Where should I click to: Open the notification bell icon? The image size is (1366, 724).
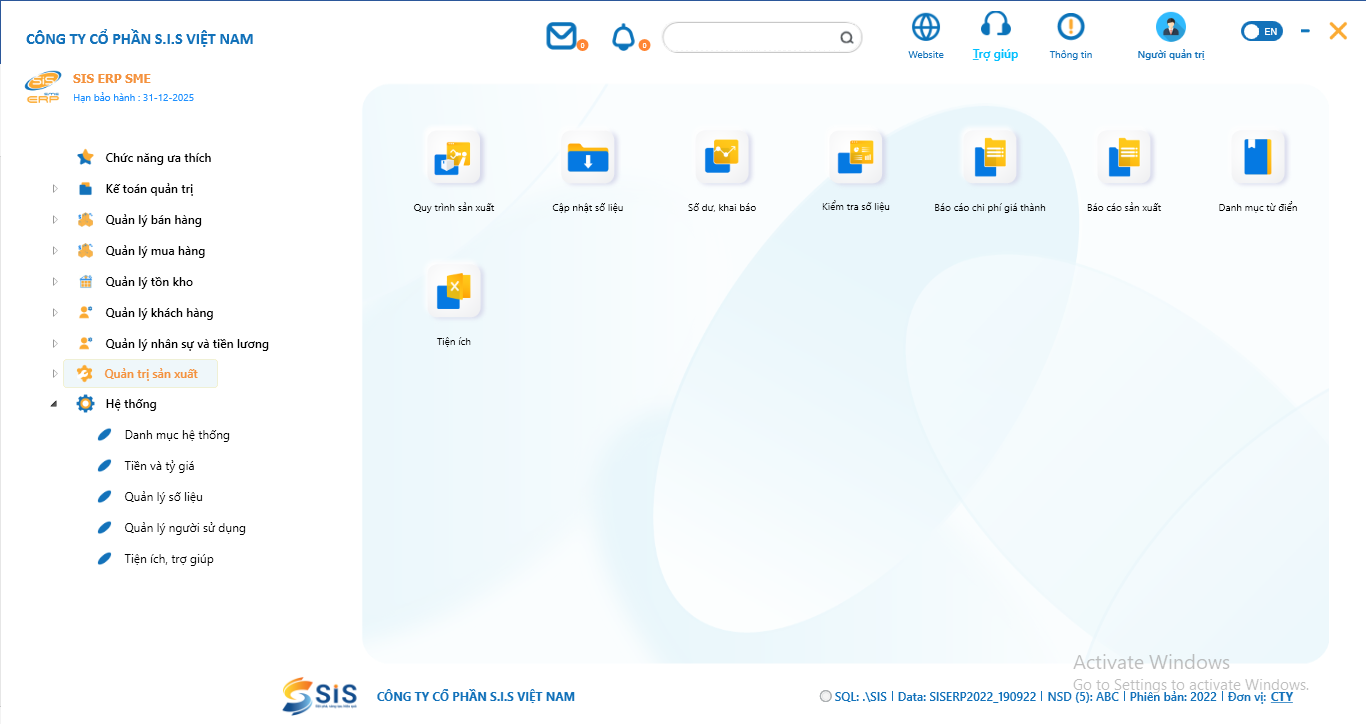pos(624,37)
